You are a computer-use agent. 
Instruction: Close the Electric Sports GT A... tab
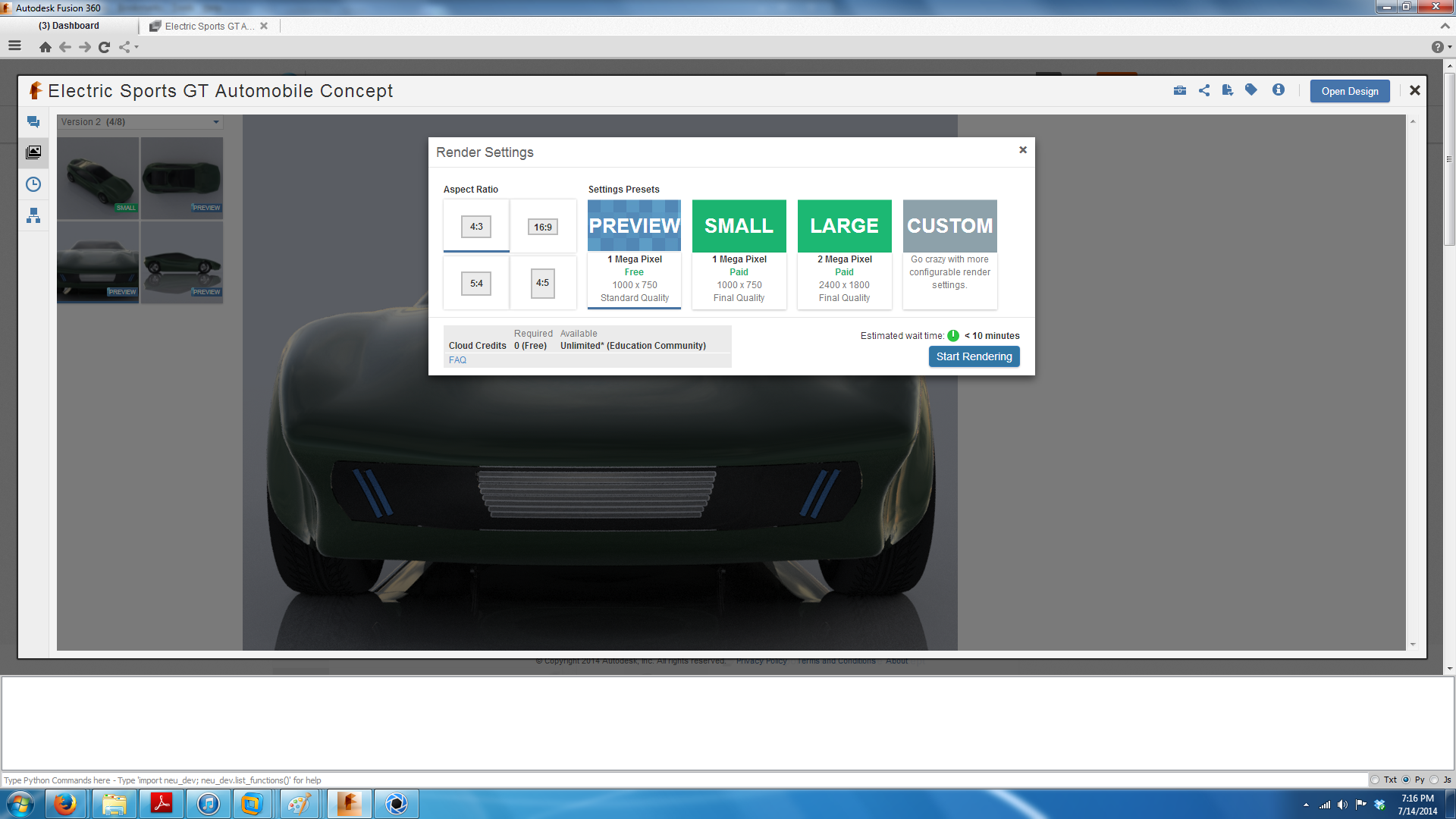click(x=264, y=26)
